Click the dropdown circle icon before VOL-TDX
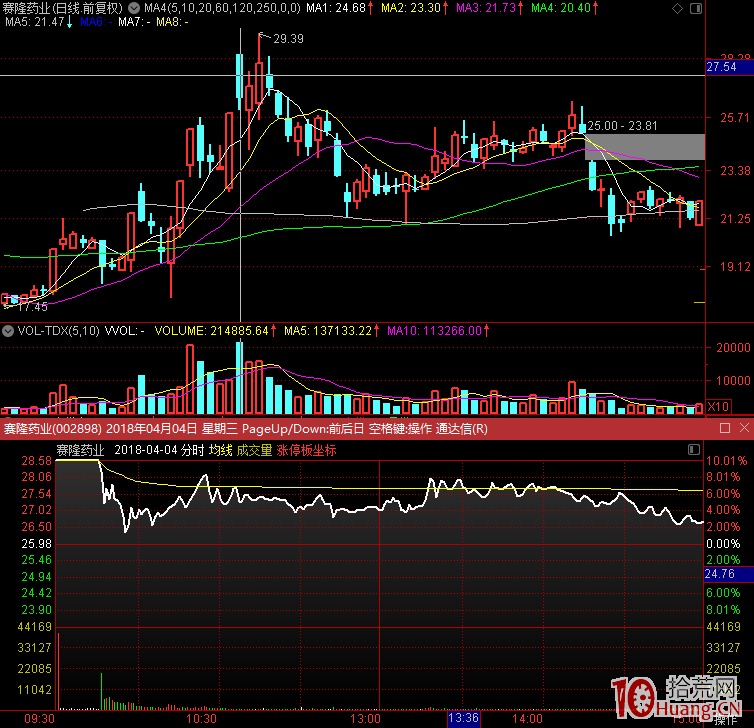 [x=9, y=330]
